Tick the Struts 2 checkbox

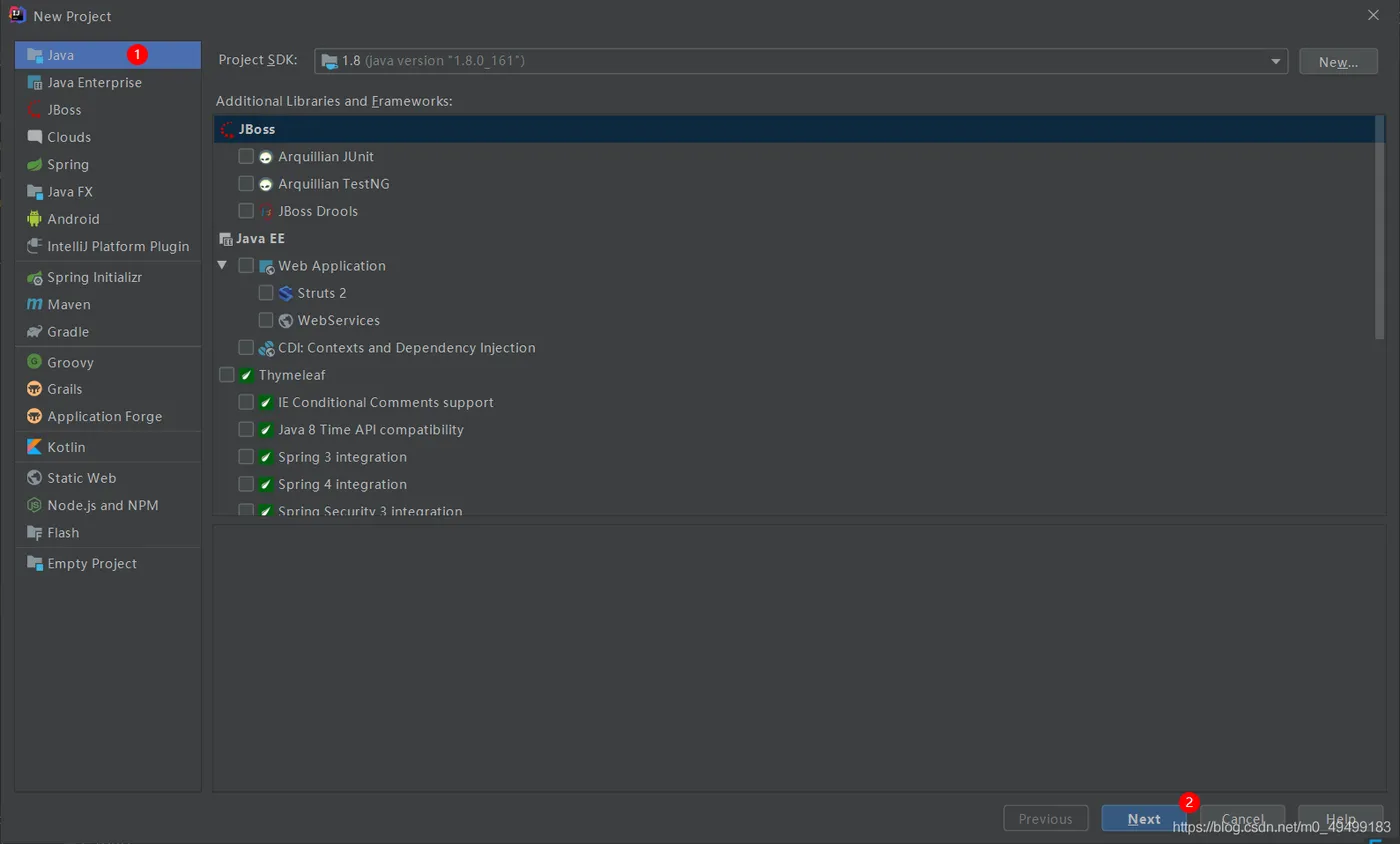coord(266,293)
